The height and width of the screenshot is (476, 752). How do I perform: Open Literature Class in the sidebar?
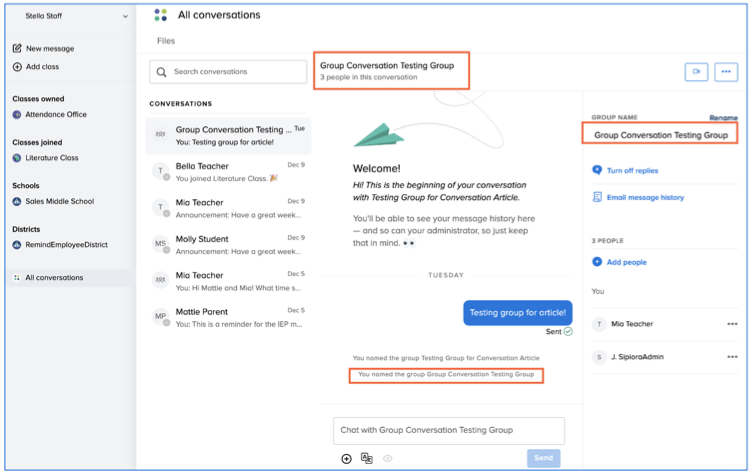(x=52, y=158)
